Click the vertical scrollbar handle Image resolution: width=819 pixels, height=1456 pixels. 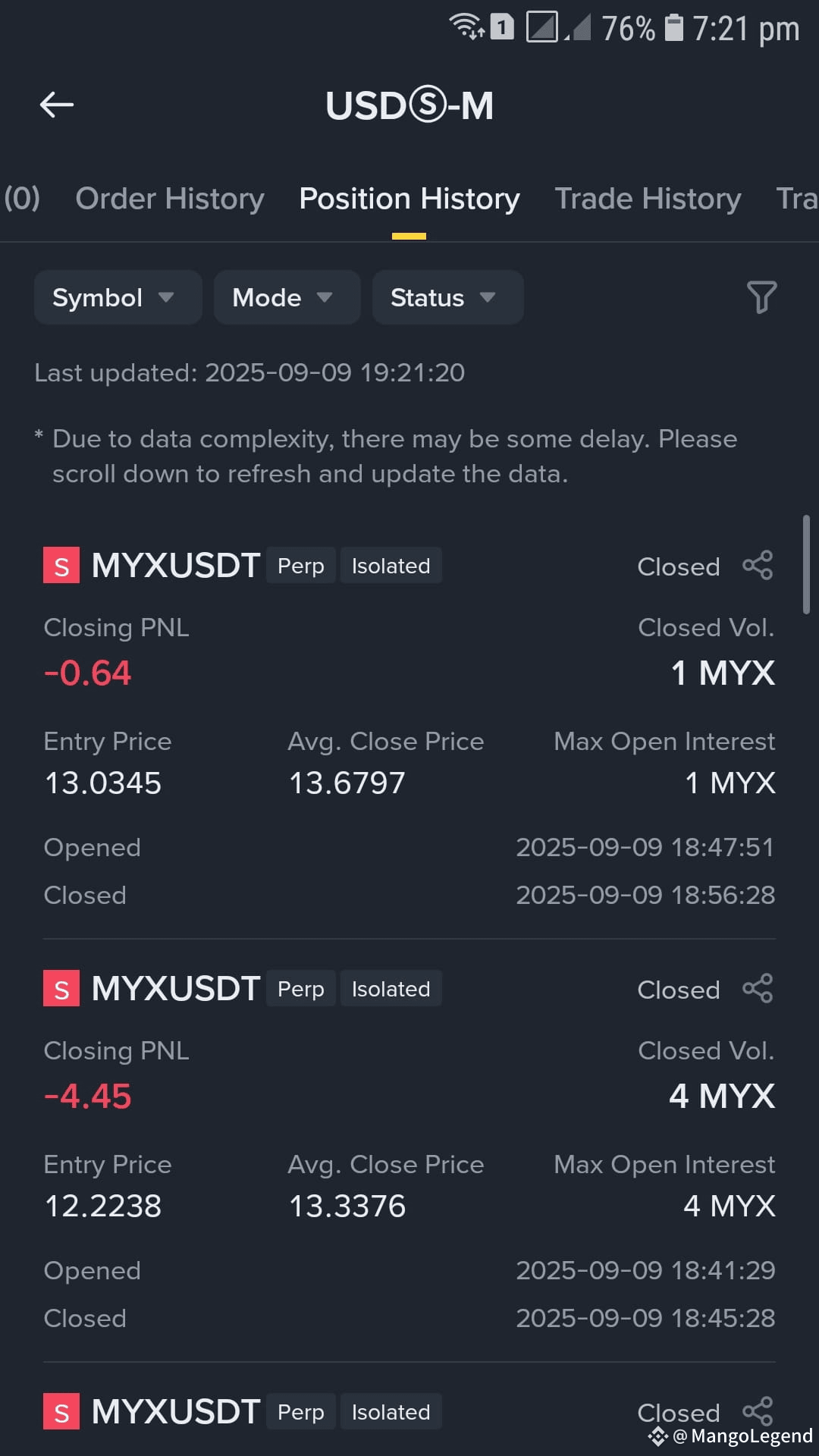(806, 564)
